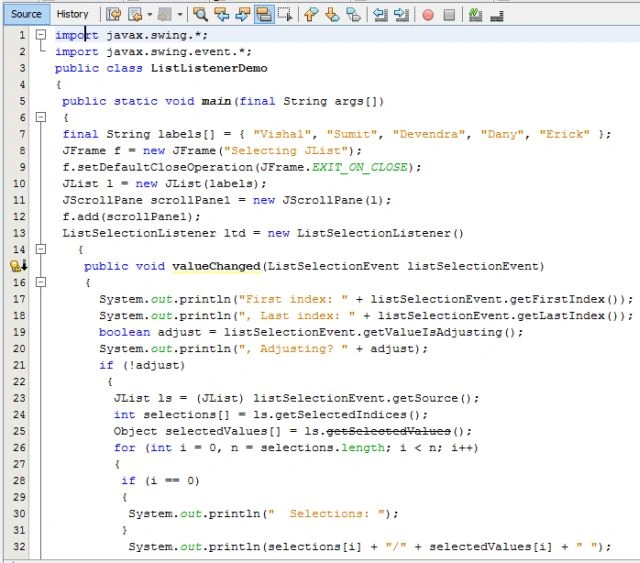The image size is (640, 563).
Task: Click line number 10 in gutter
Action: (19, 184)
